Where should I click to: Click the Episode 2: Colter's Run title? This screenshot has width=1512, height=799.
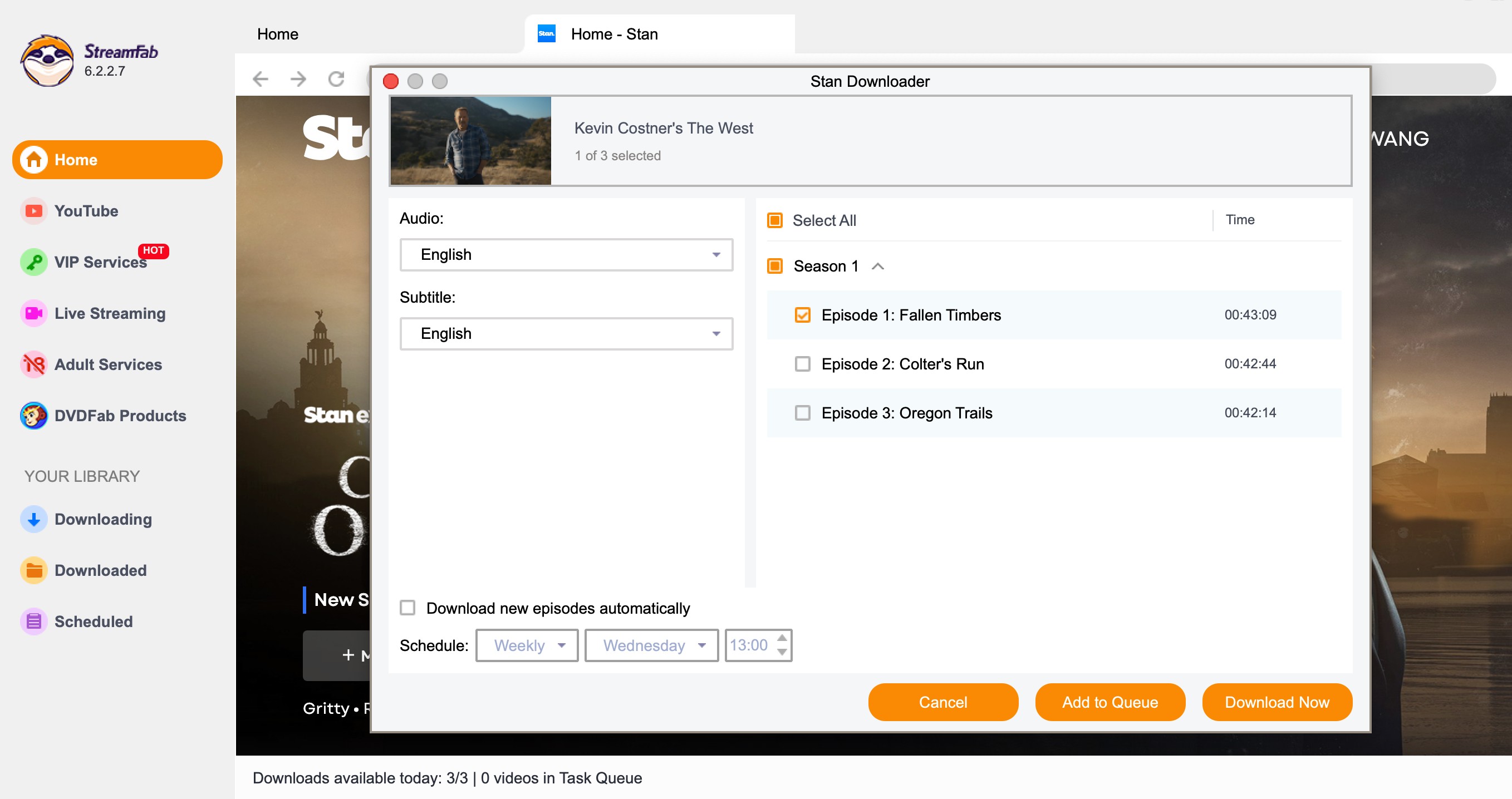(903, 364)
